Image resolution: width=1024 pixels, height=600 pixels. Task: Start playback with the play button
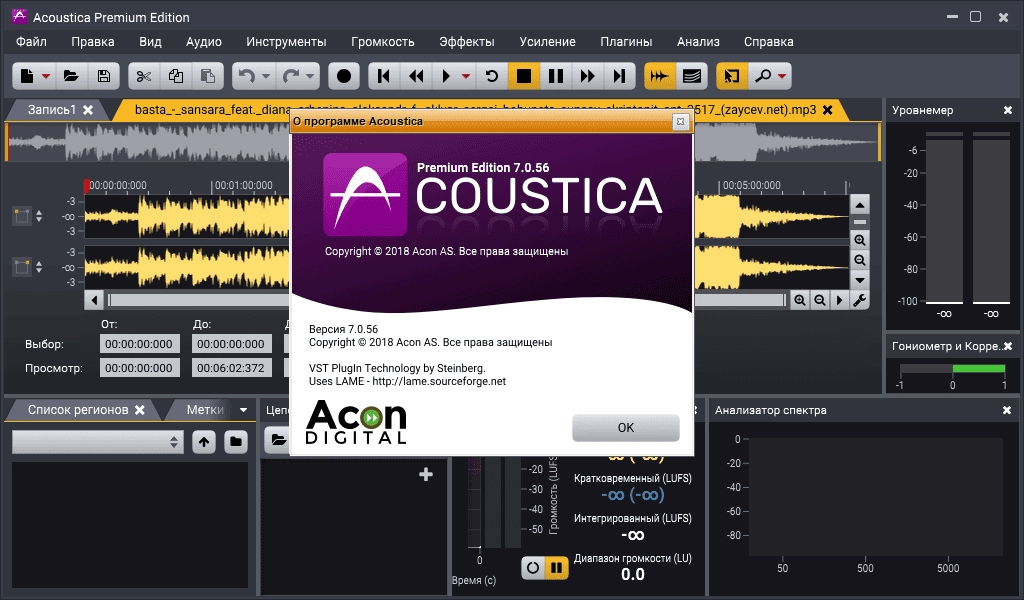coord(447,76)
